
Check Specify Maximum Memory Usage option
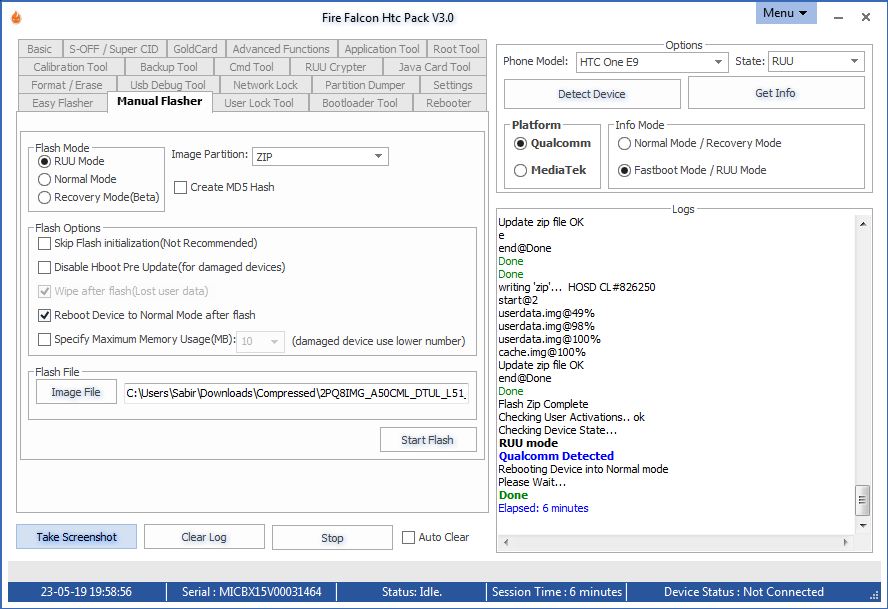136,339
